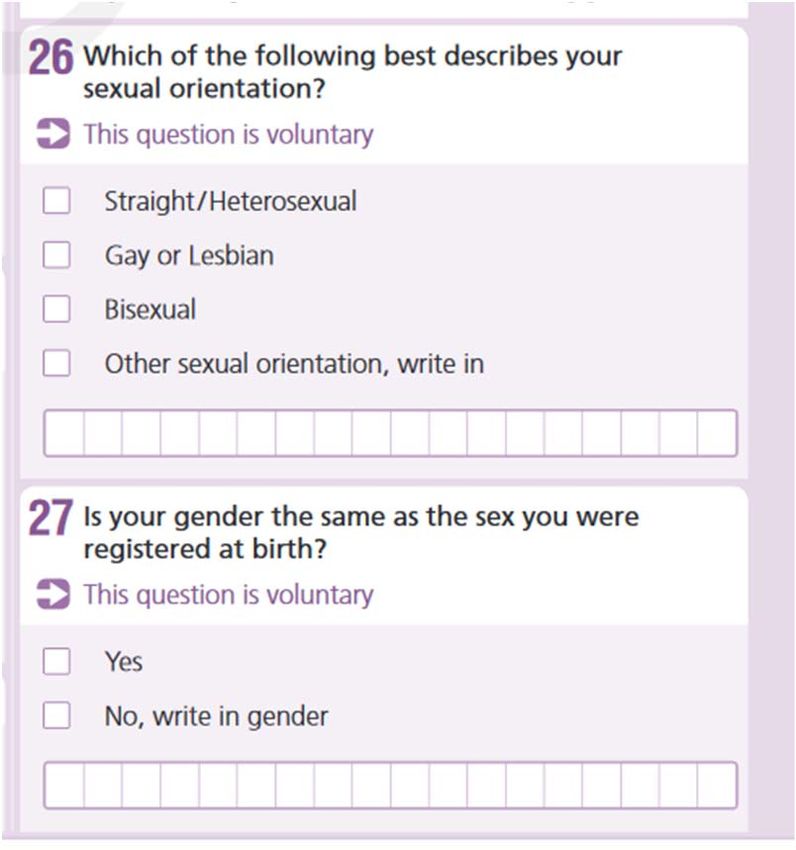Image resolution: width=796 pixels, height=850 pixels.
Task: Click the gender write-in field
Action: (x=390, y=785)
